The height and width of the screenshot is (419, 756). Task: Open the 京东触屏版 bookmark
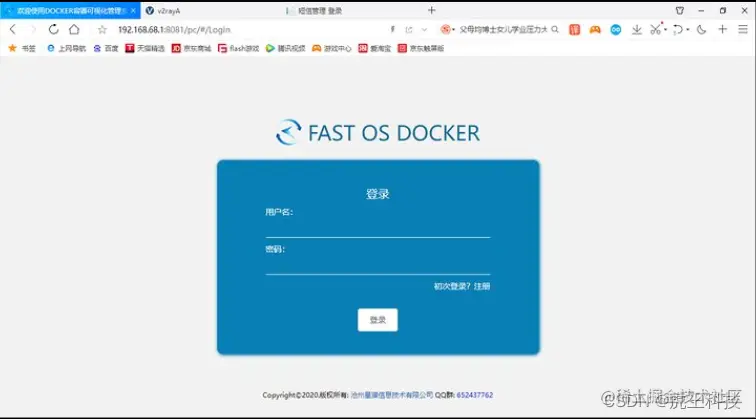tap(420, 48)
